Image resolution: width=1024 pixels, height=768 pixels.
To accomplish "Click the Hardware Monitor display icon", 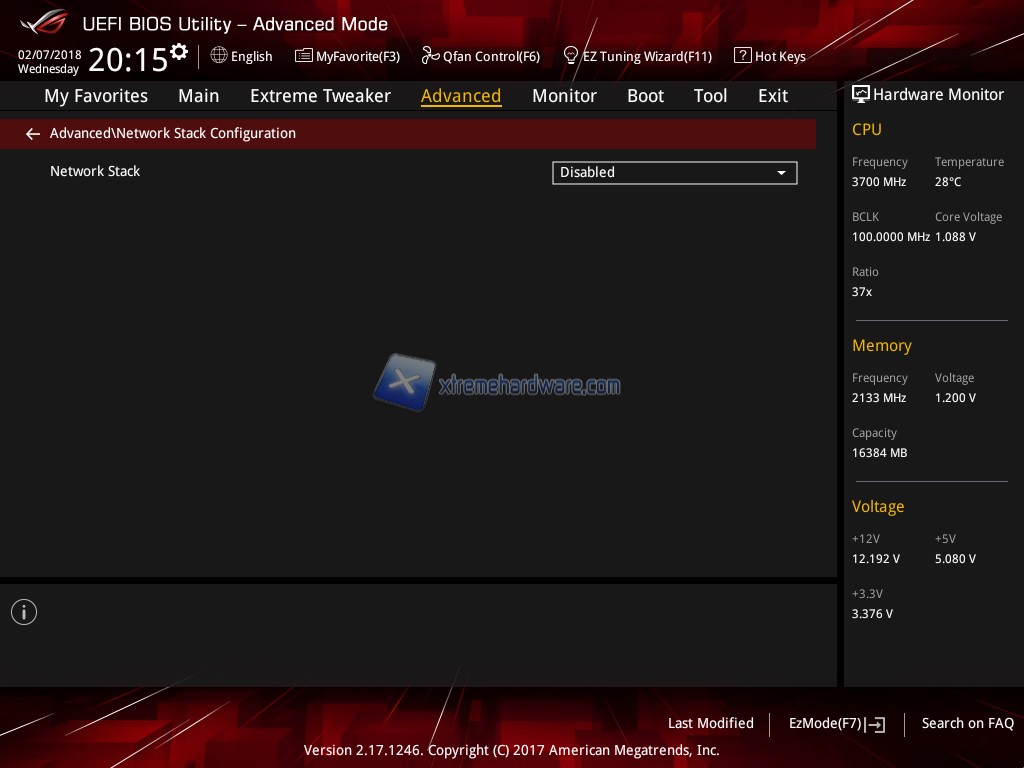I will (x=860, y=95).
